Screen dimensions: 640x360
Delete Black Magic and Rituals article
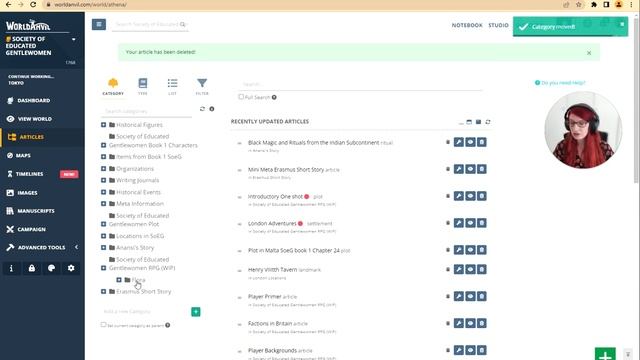[x=482, y=142]
